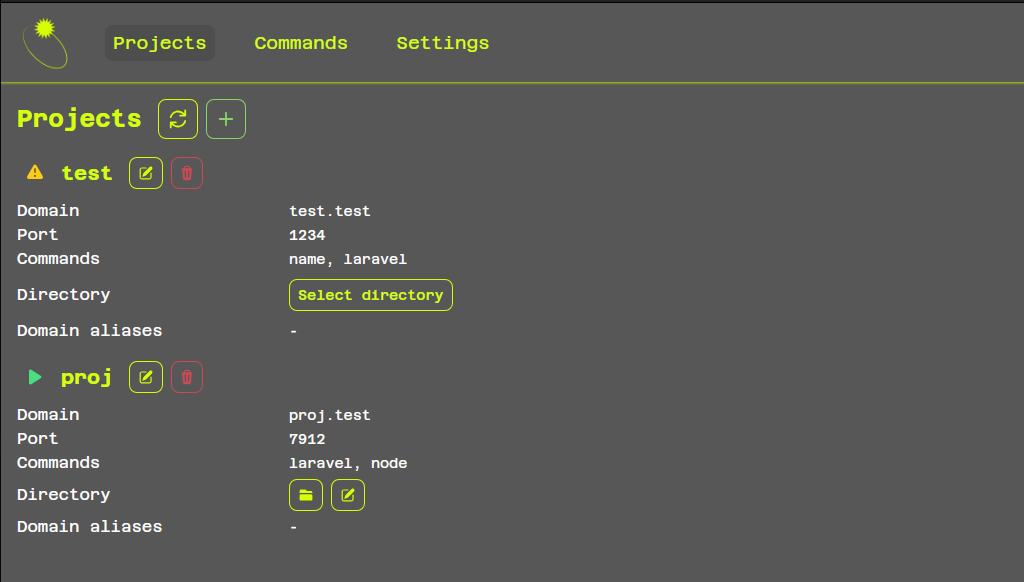Click the test project name
Viewport: 1024px width, 582px height.
[87, 173]
